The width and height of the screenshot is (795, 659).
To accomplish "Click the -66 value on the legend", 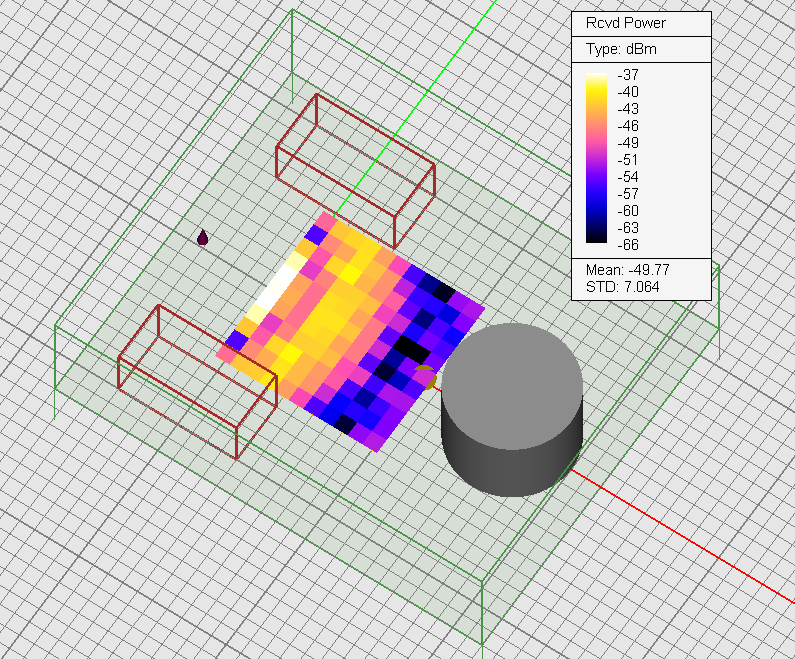I will (x=628, y=244).
